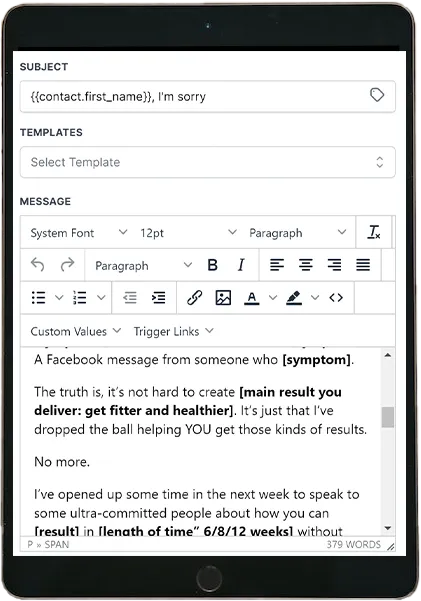Image resolution: width=421 pixels, height=601 pixels.
Task: Toggle italic formatting
Action: click(241, 265)
